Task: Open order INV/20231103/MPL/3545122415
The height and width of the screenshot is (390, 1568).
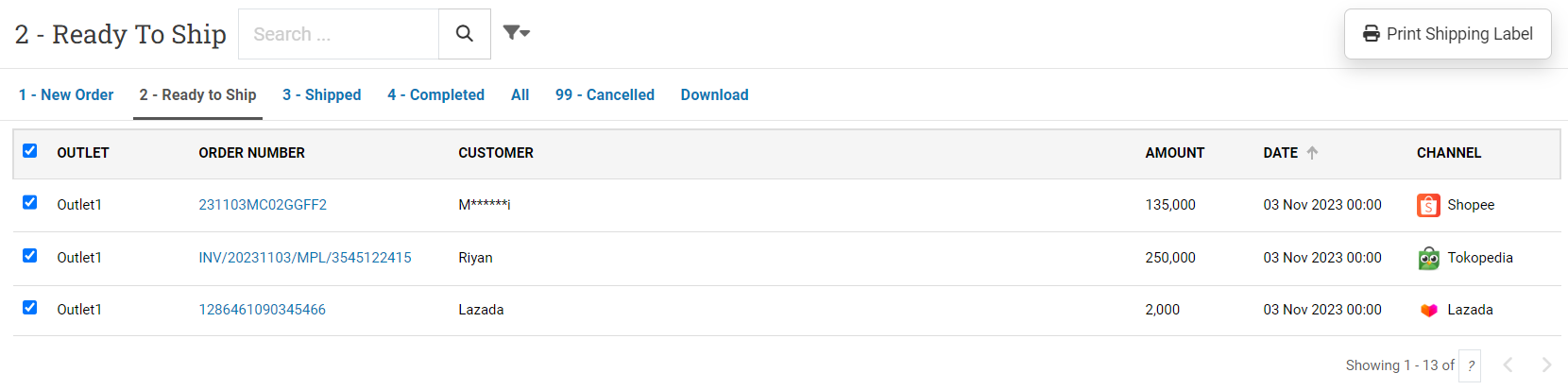Action: (305, 258)
